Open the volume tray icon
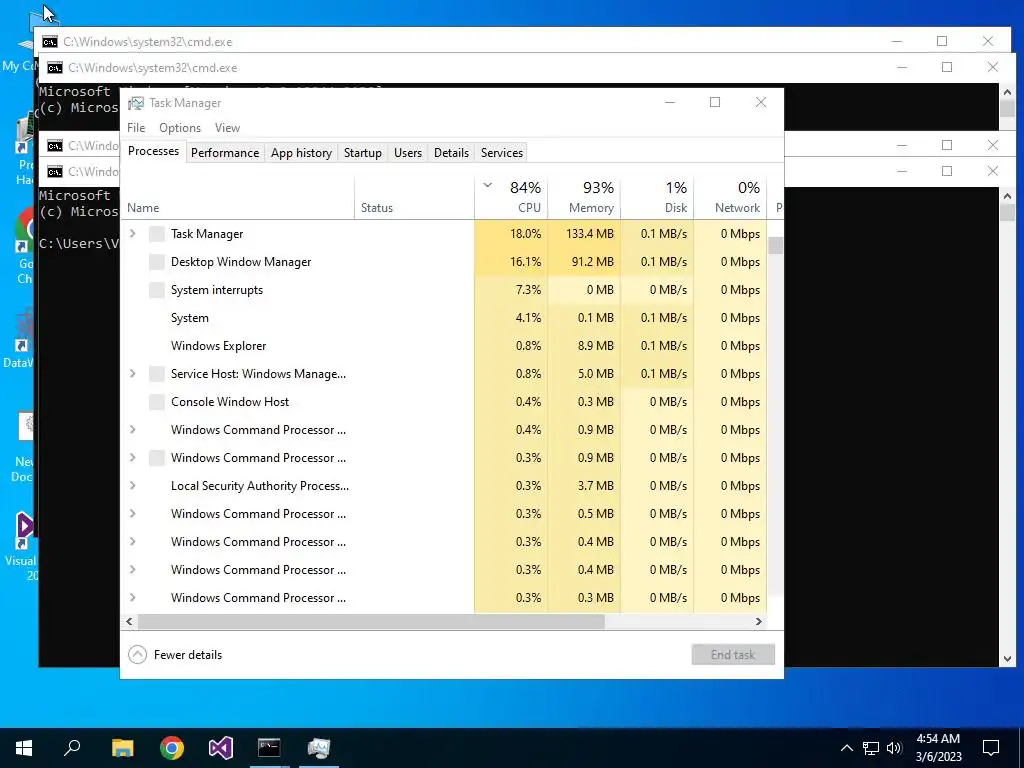The image size is (1024, 768). 894,748
